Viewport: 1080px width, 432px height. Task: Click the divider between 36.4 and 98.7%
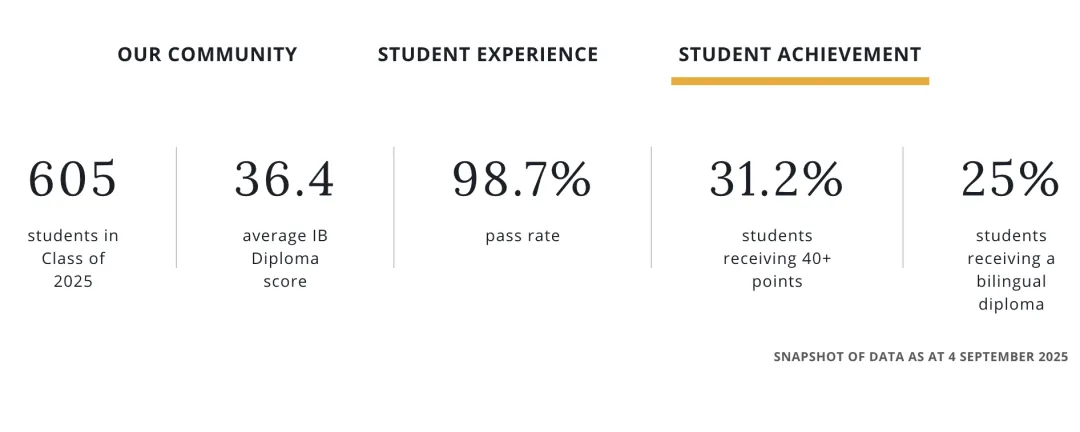(394, 207)
